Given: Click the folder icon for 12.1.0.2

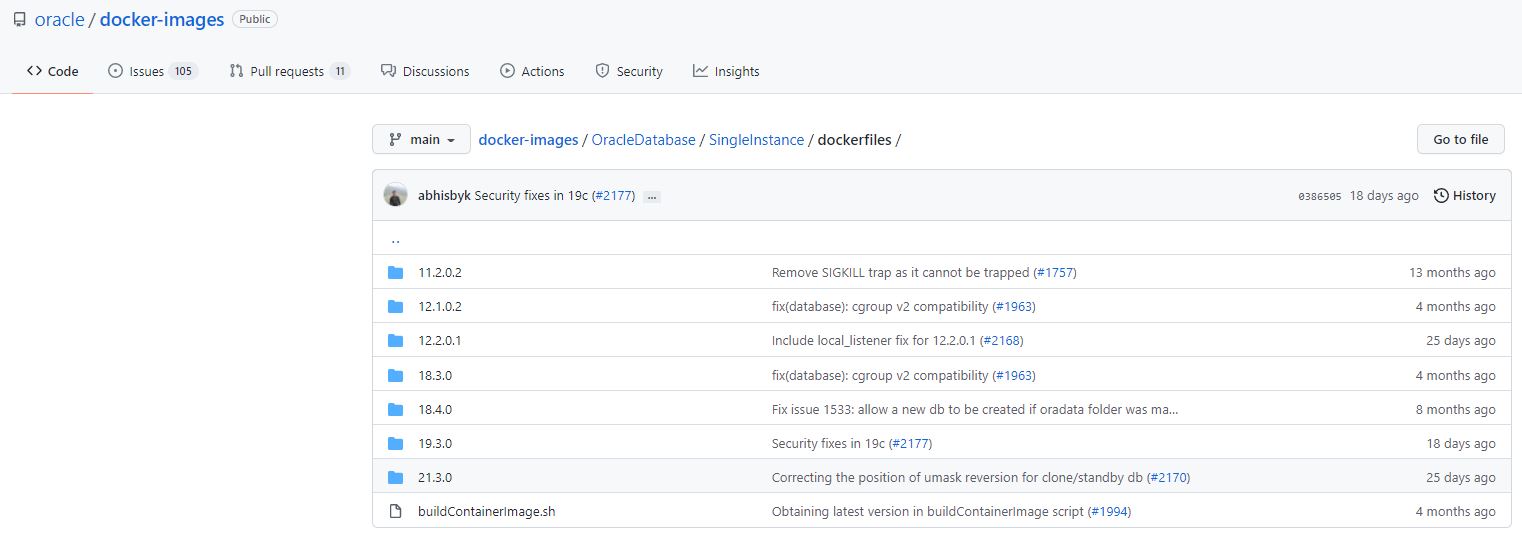Looking at the screenshot, I should (x=395, y=307).
